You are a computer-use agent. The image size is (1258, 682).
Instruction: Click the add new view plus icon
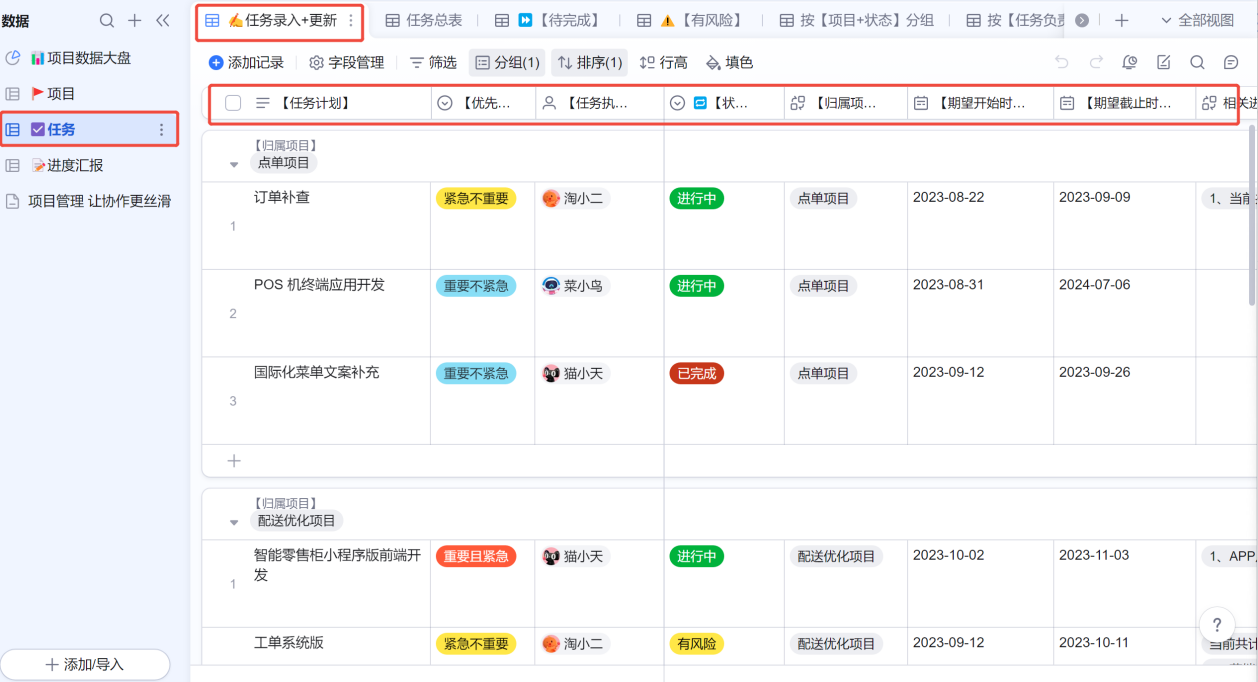click(x=1121, y=21)
